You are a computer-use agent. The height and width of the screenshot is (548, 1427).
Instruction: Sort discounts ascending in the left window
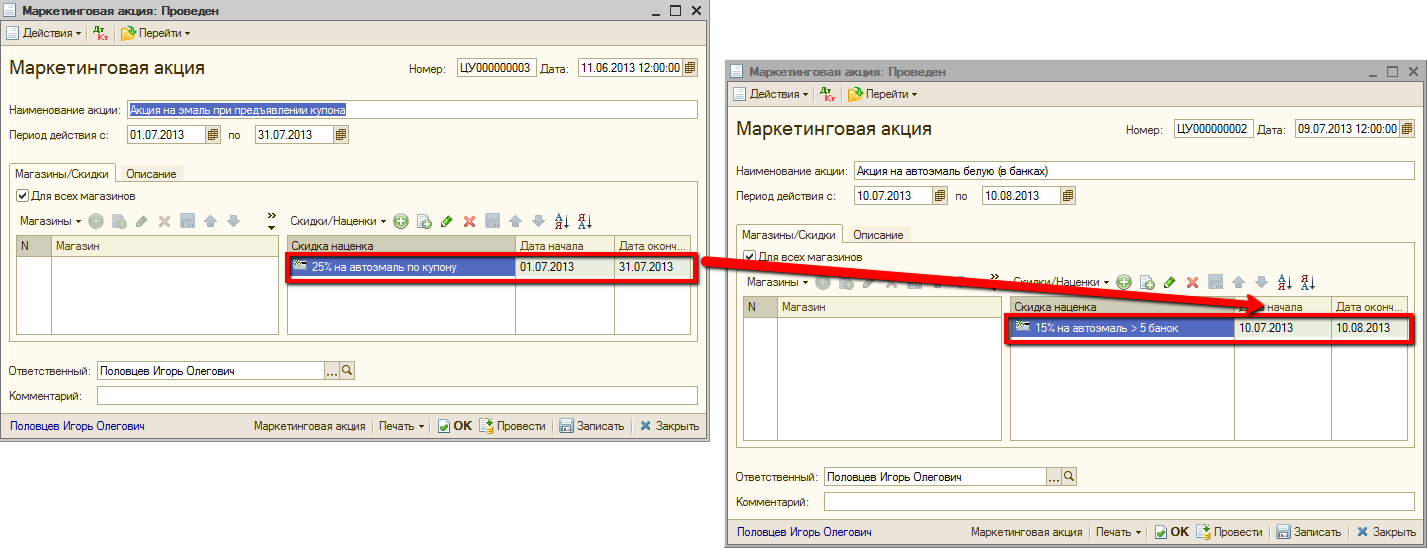[x=561, y=221]
